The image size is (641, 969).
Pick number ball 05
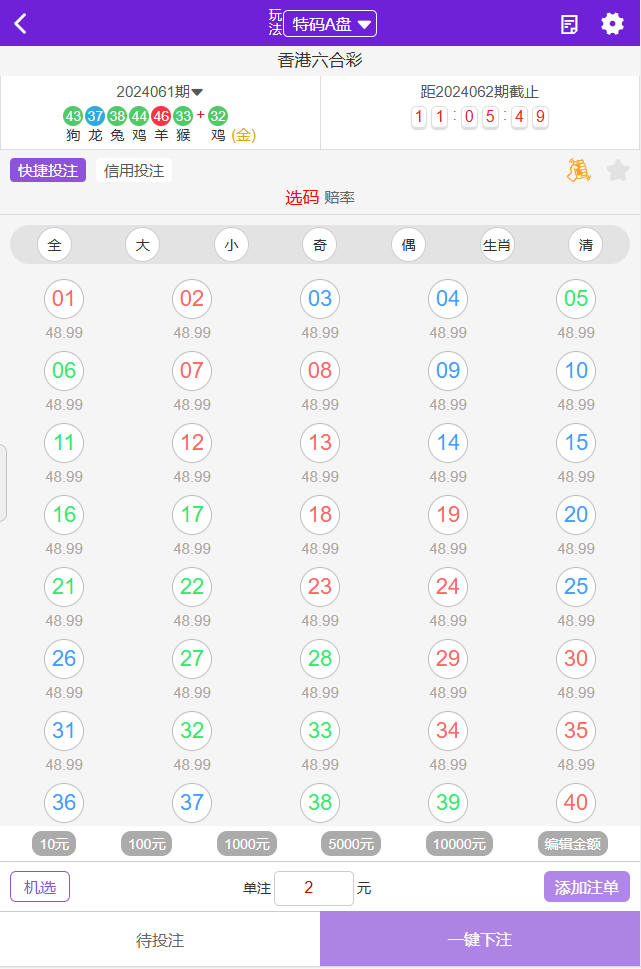(x=576, y=298)
